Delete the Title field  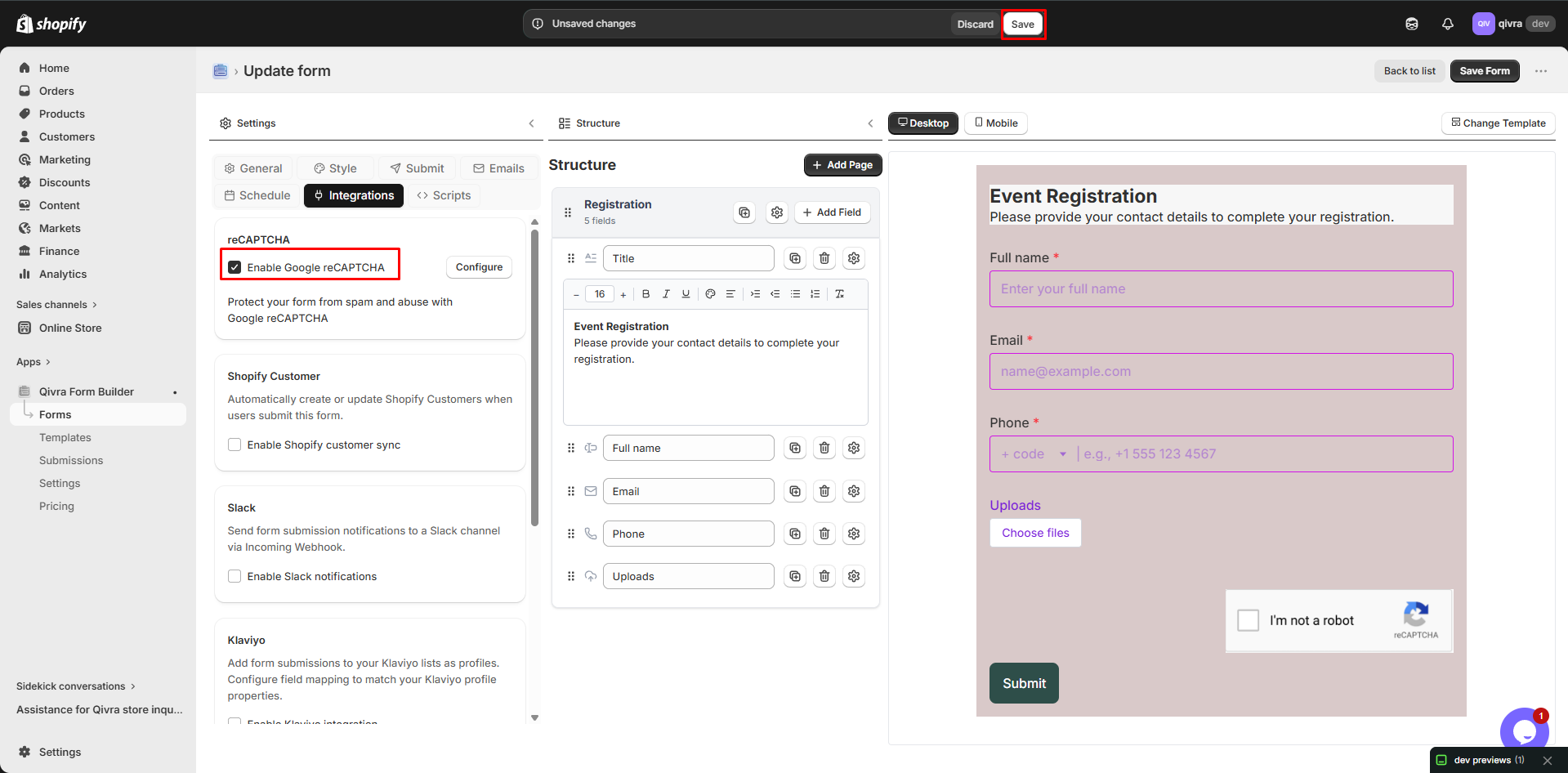(824, 258)
